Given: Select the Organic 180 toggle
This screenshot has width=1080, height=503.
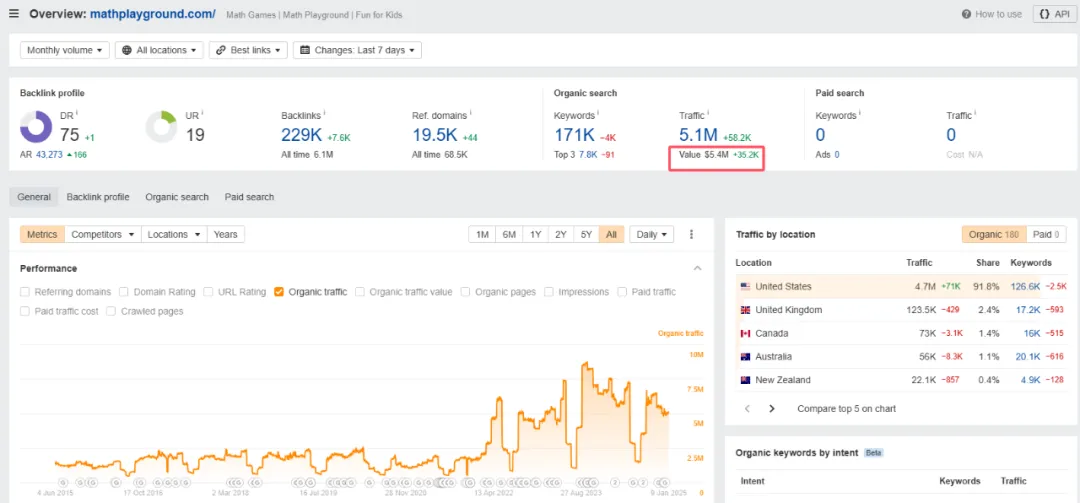Looking at the screenshot, I should (x=994, y=234).
